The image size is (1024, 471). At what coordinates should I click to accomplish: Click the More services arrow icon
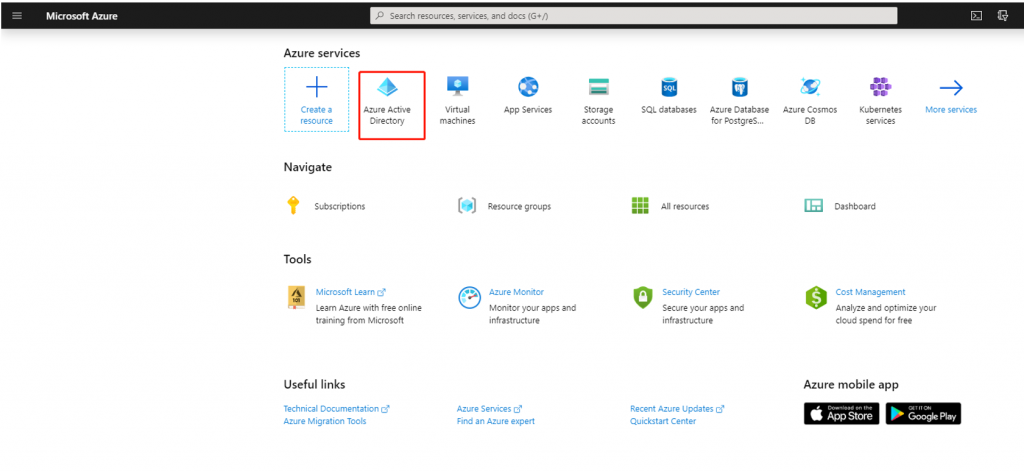point(951,88)
